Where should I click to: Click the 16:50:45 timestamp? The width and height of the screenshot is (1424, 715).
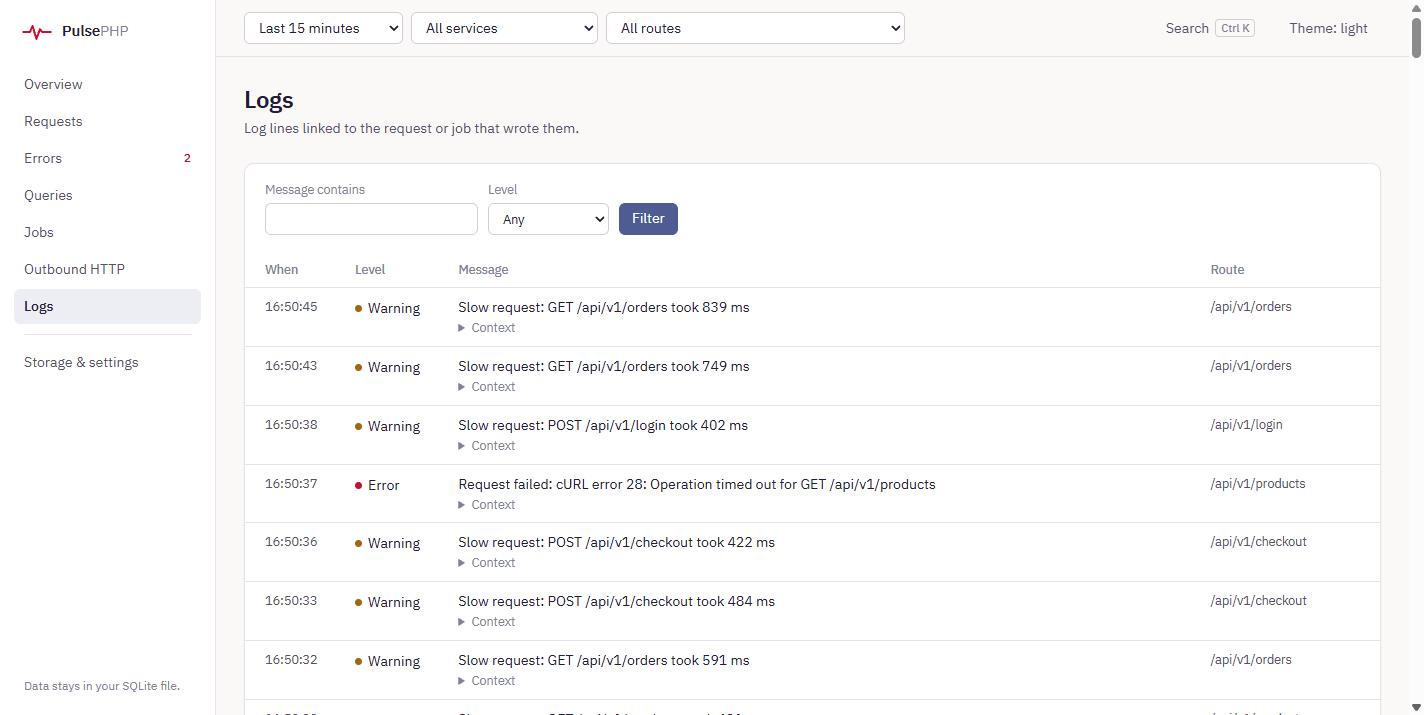tap(291, 307)
